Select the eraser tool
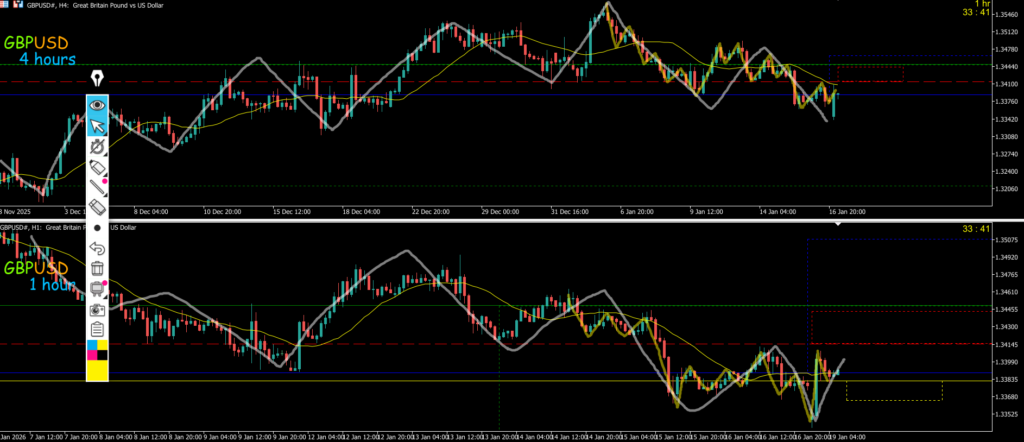 click(x=97, y=206)
